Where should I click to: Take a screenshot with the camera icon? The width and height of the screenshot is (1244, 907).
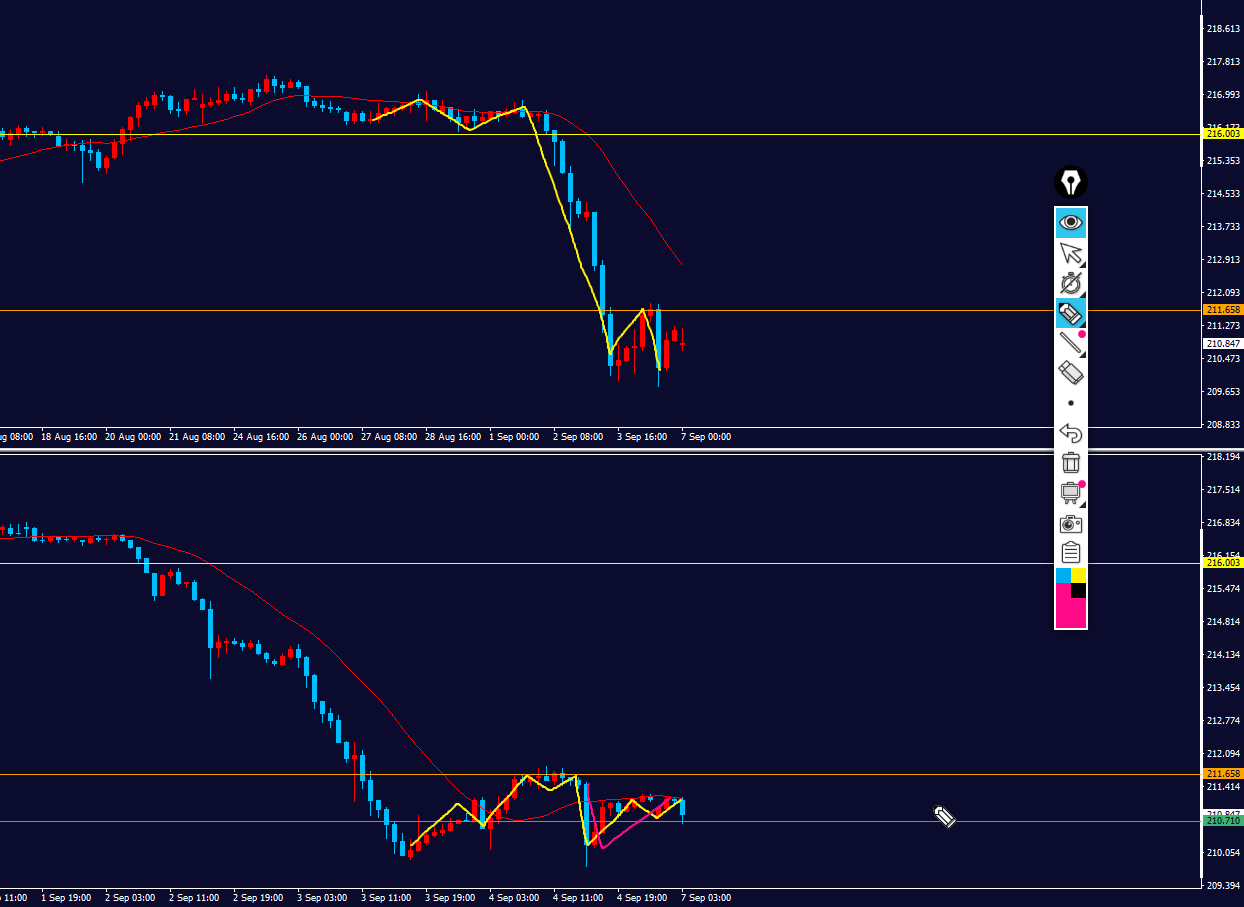click(1071, 523)
